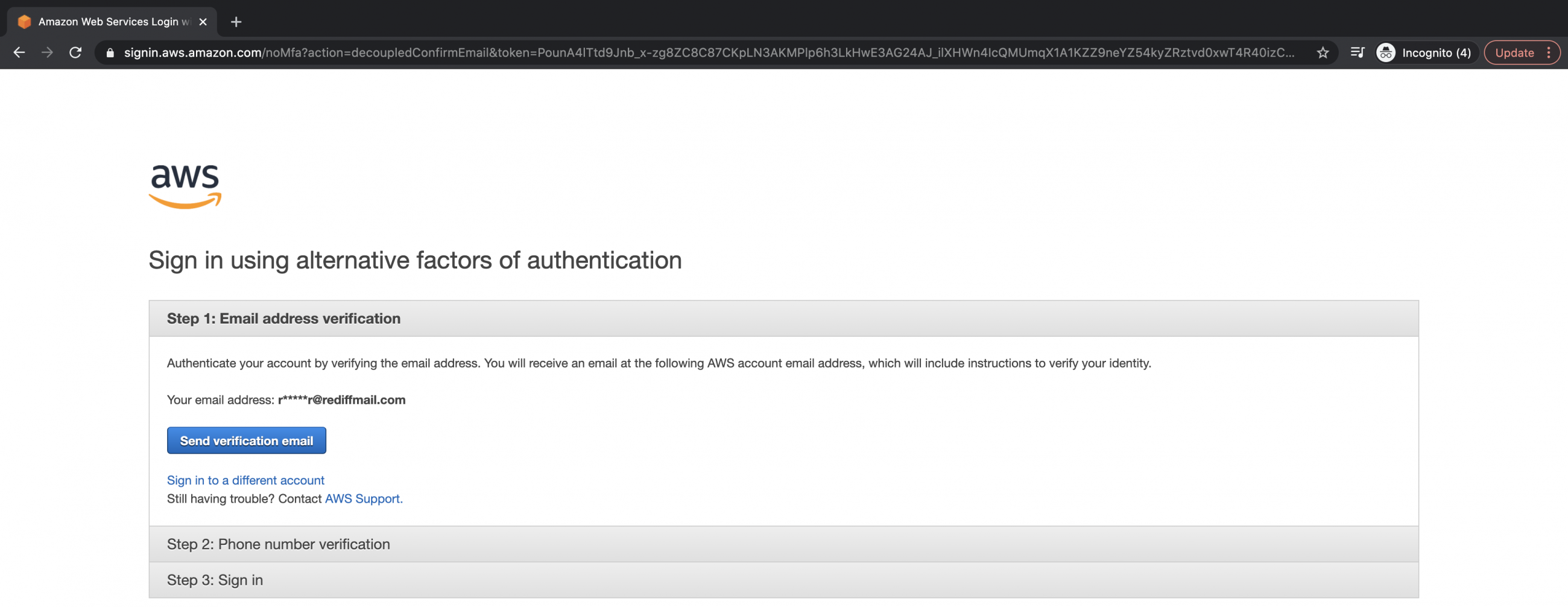Expand the Step 3 Sign in section
The image size is (1568, 607).
pyautogui.click(x=214, y=580)
